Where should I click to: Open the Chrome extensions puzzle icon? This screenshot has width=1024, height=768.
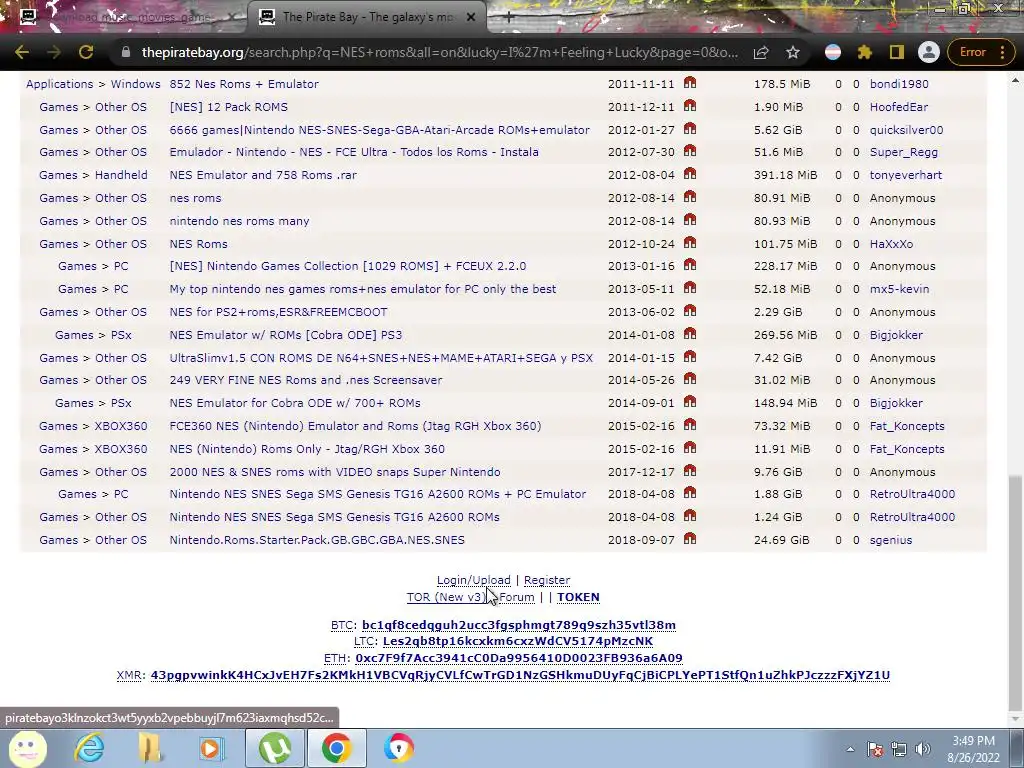point(865,52)
